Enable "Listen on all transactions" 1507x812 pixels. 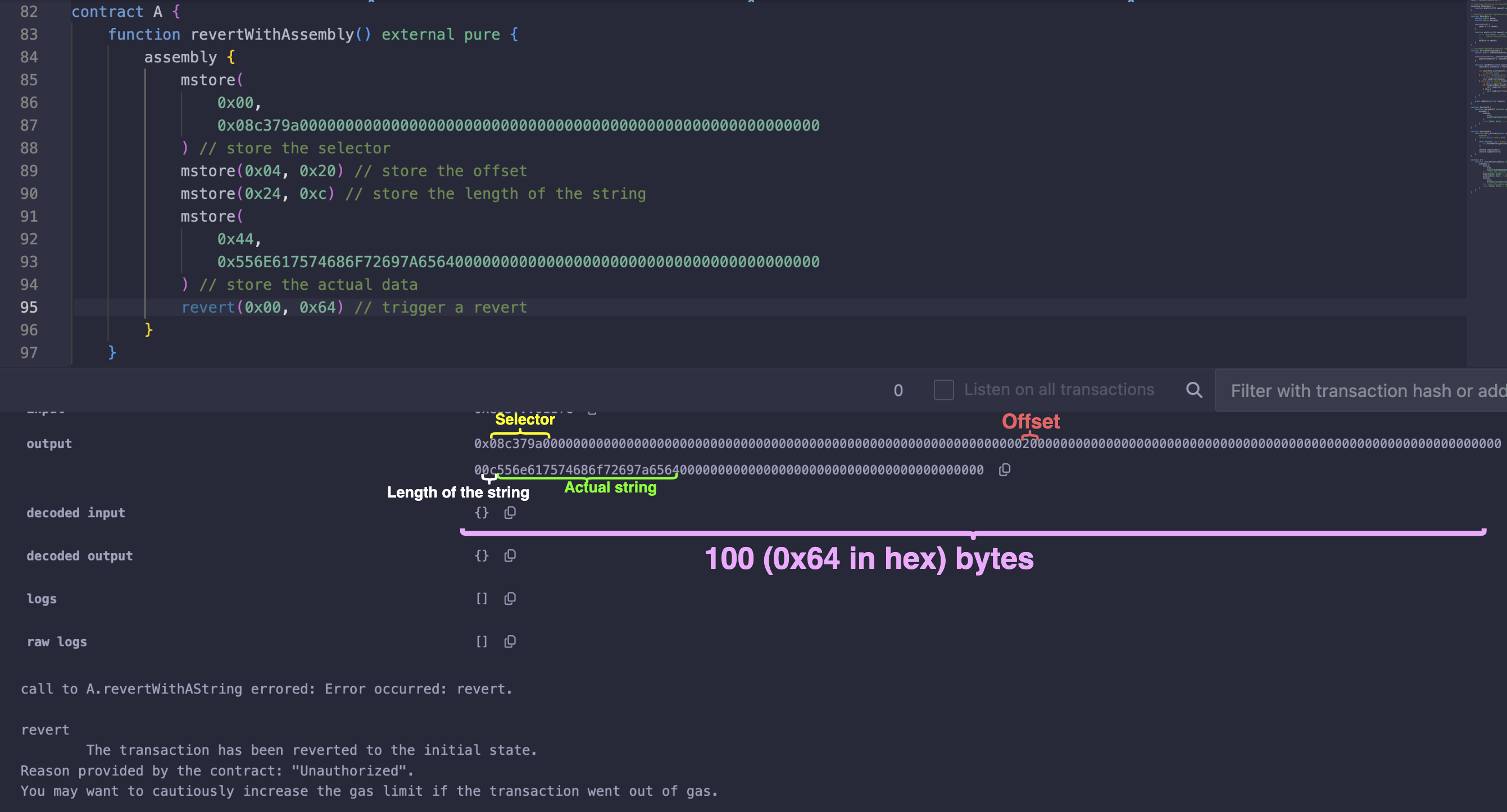943,389
